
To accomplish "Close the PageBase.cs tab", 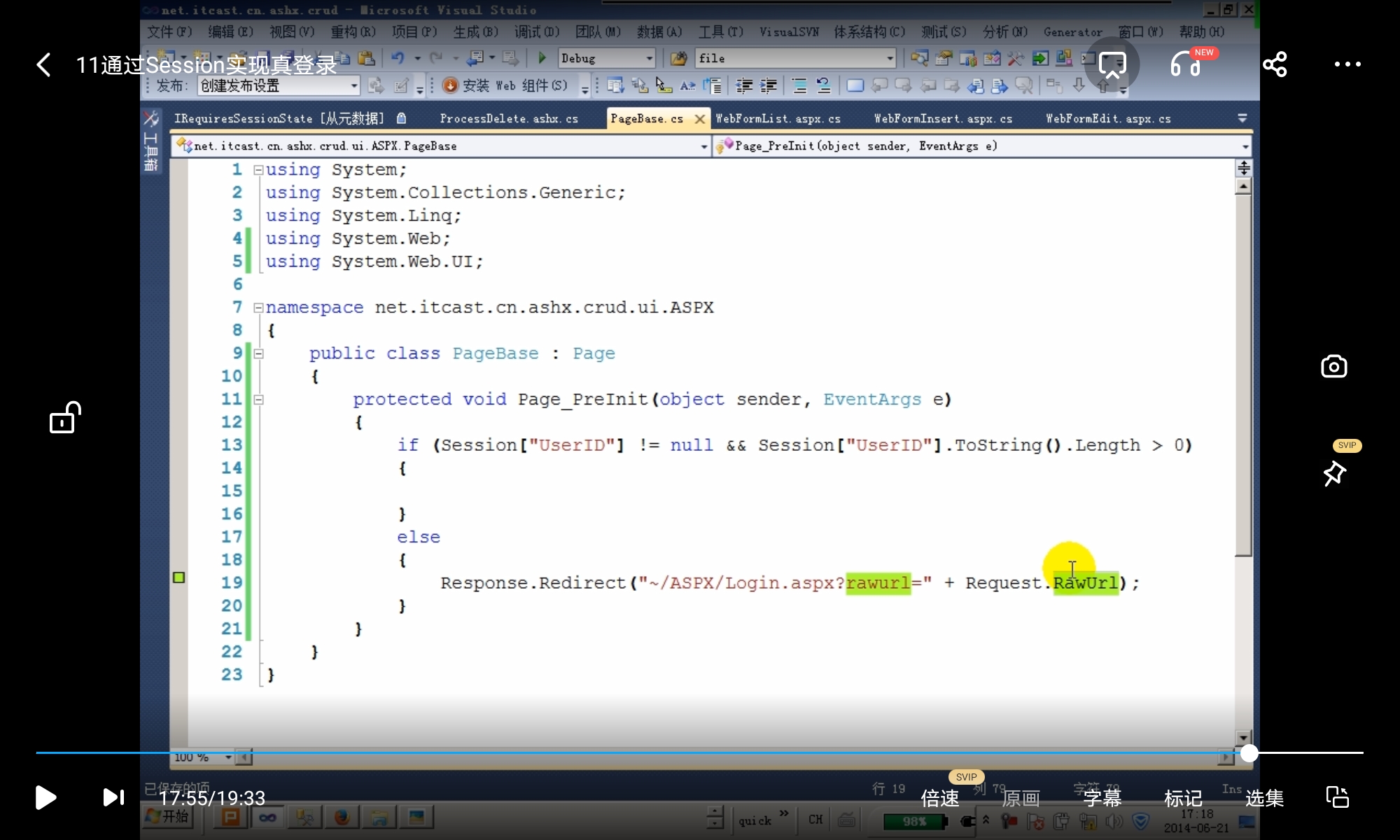I will pos(699,119).
